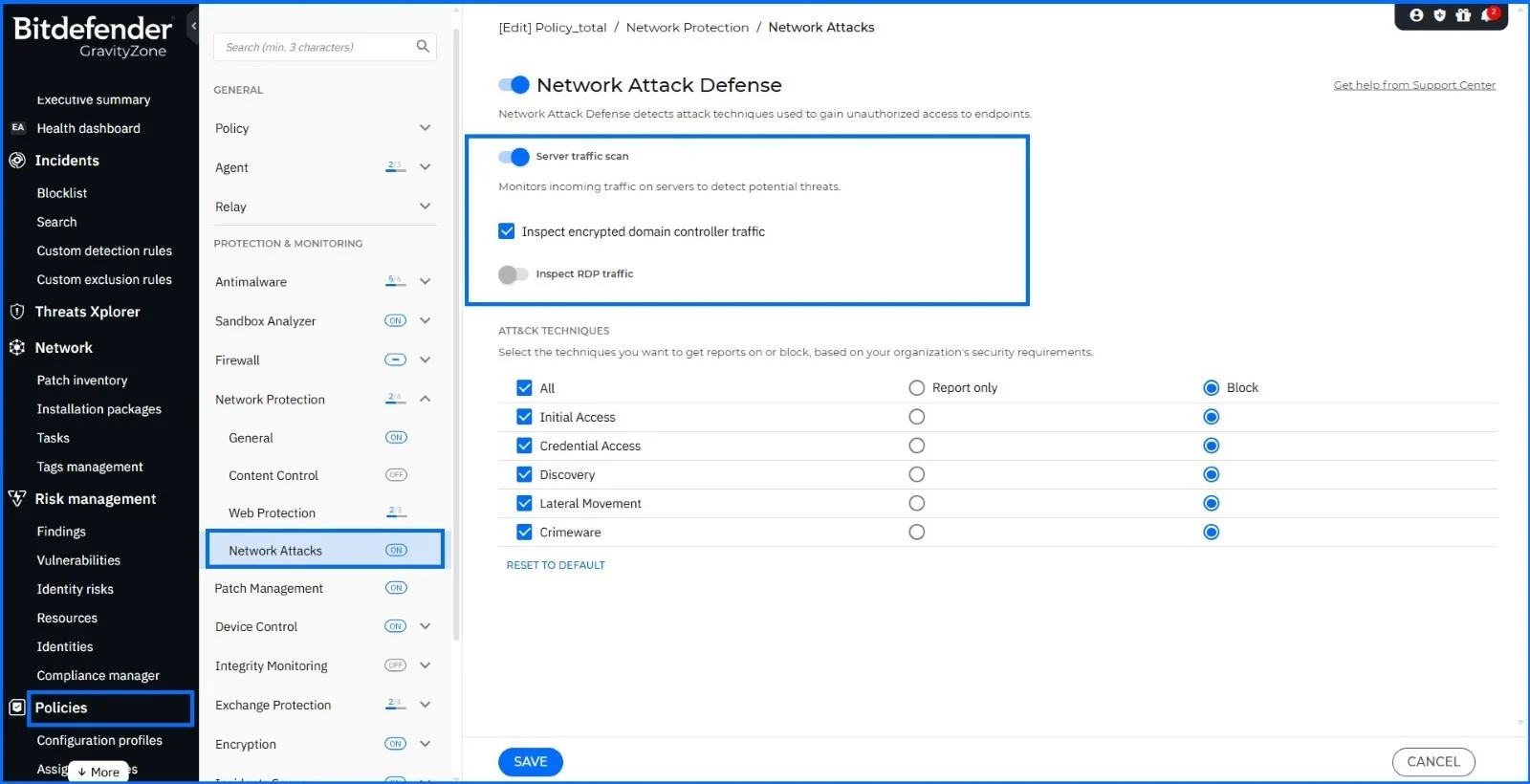Collapse the sidebar with the arrow icon
1530x784 pixels.
pyautogui.click(x=193, y=26)
